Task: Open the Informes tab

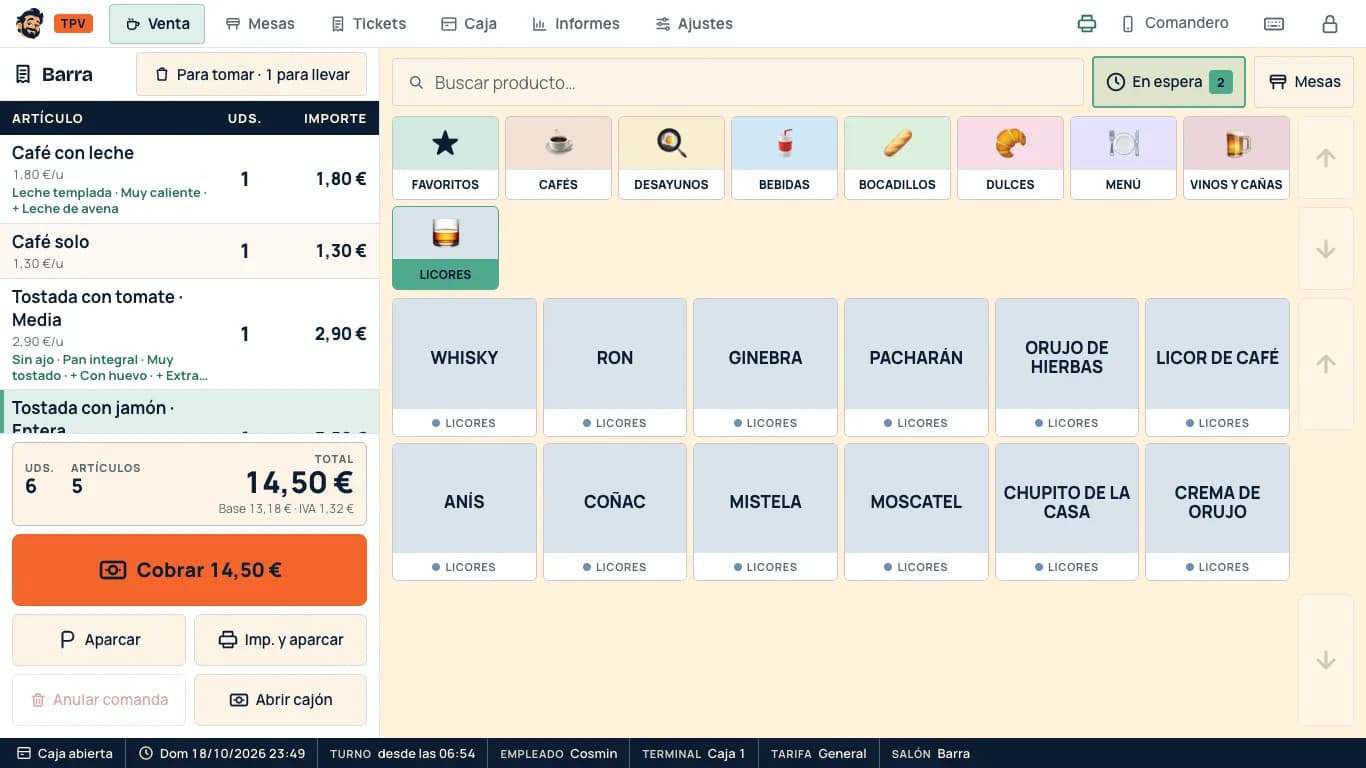Action: [576, 24]
